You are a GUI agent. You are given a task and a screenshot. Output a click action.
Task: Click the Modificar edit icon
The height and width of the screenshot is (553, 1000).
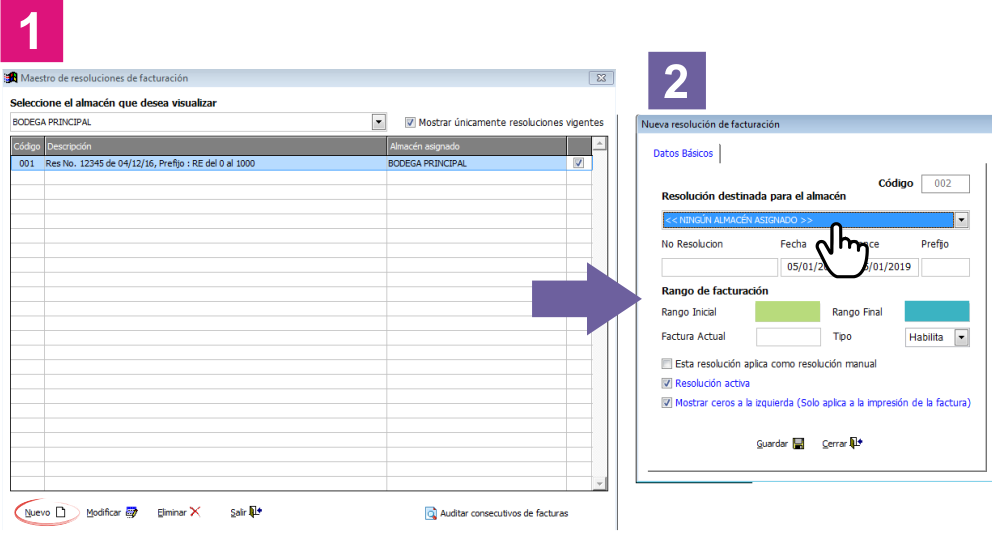coord(131,512)
